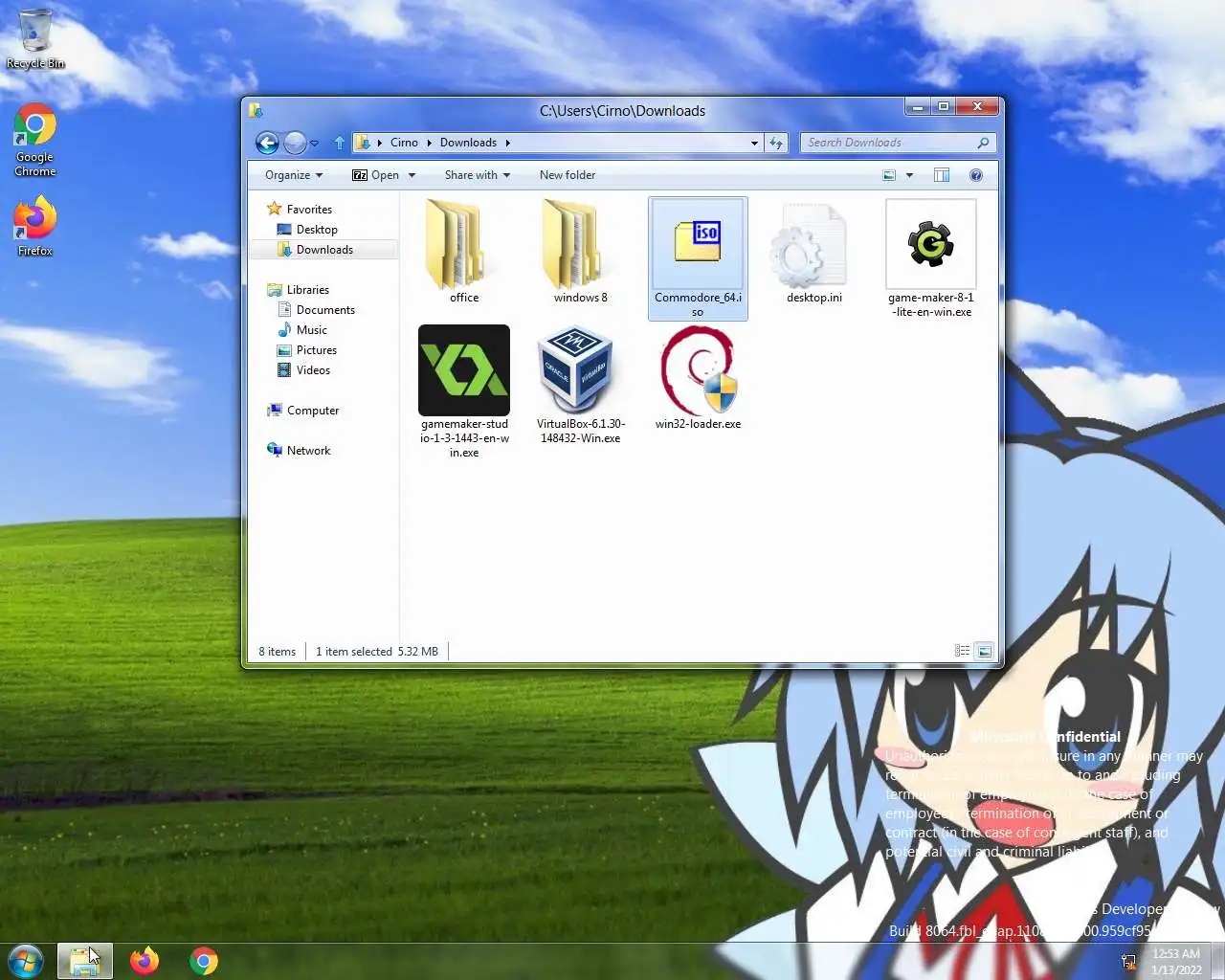This screenshot has width=1225, height=980.
Task: Click the Up one level arrow
Action: coord(339,143)
